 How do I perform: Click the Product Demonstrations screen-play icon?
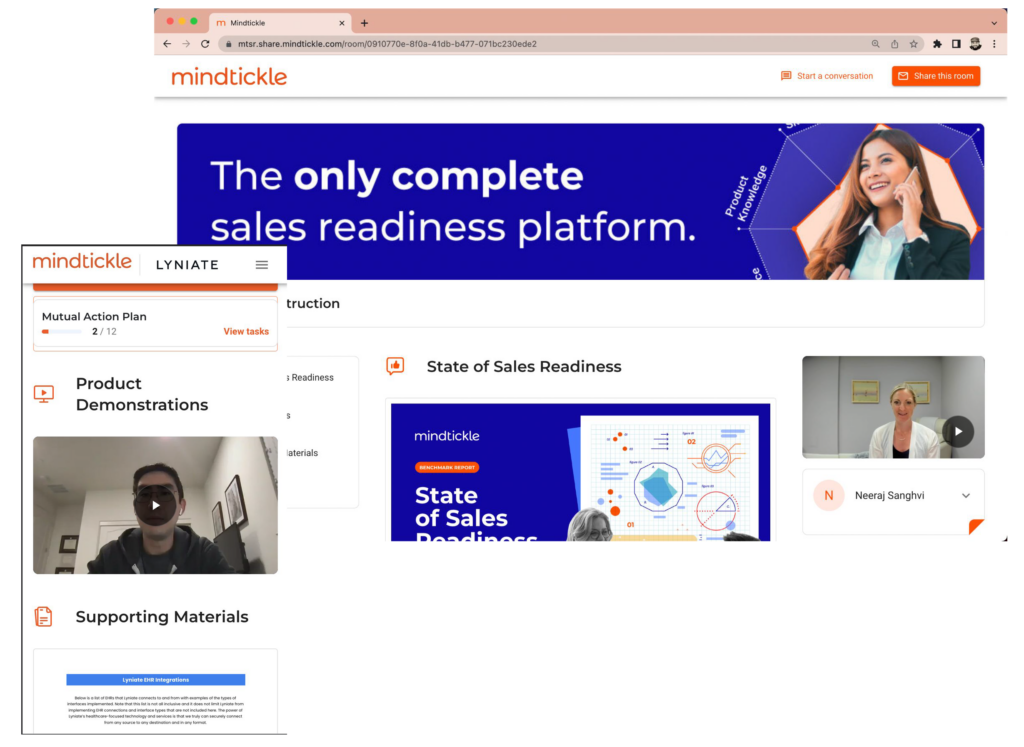tap(44, 394)
